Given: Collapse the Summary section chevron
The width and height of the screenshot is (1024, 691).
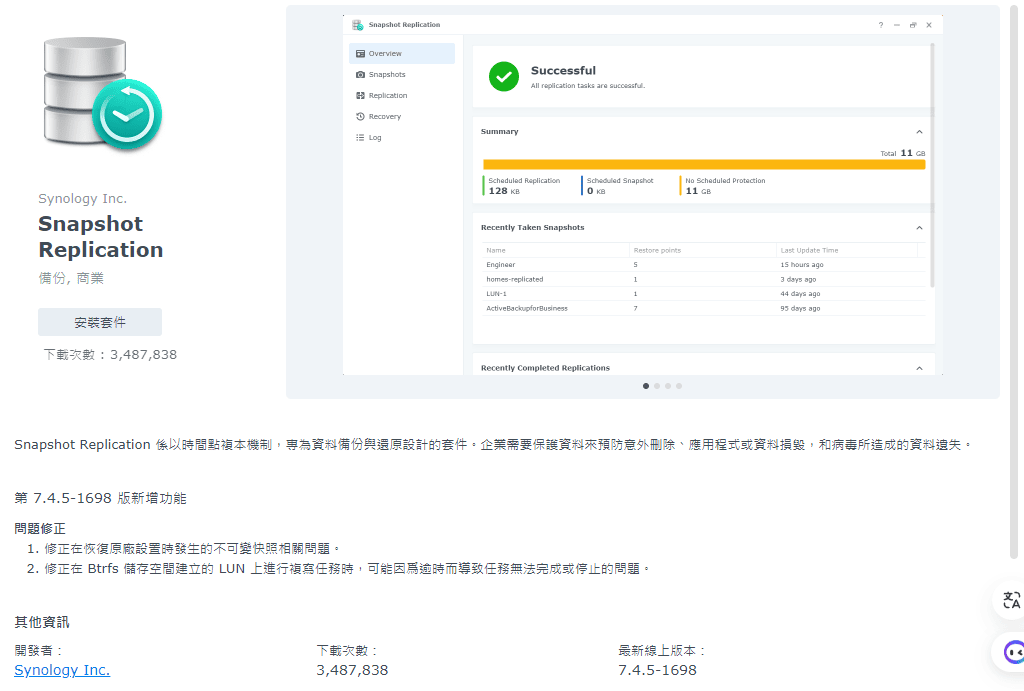Looking at the screenshot, I should click(x=919, y=132).
